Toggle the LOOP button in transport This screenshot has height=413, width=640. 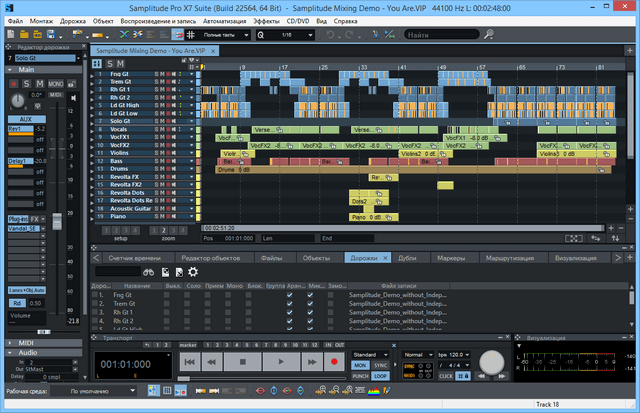pyautogui.click(x=380, y=376)
